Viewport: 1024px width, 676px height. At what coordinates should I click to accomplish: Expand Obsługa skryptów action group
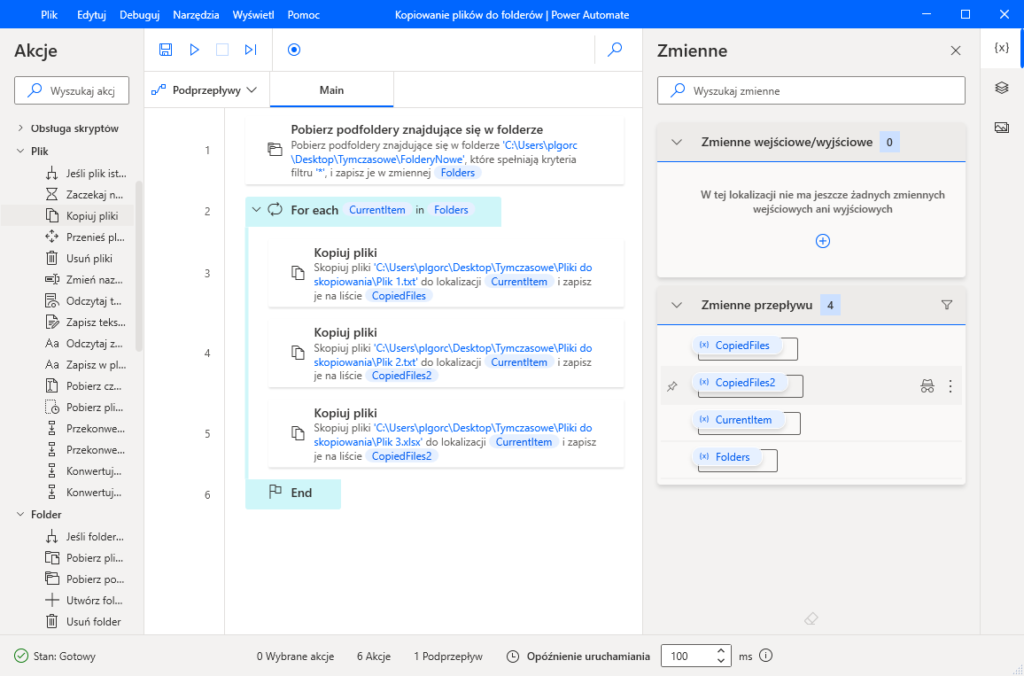pos(21,128)
